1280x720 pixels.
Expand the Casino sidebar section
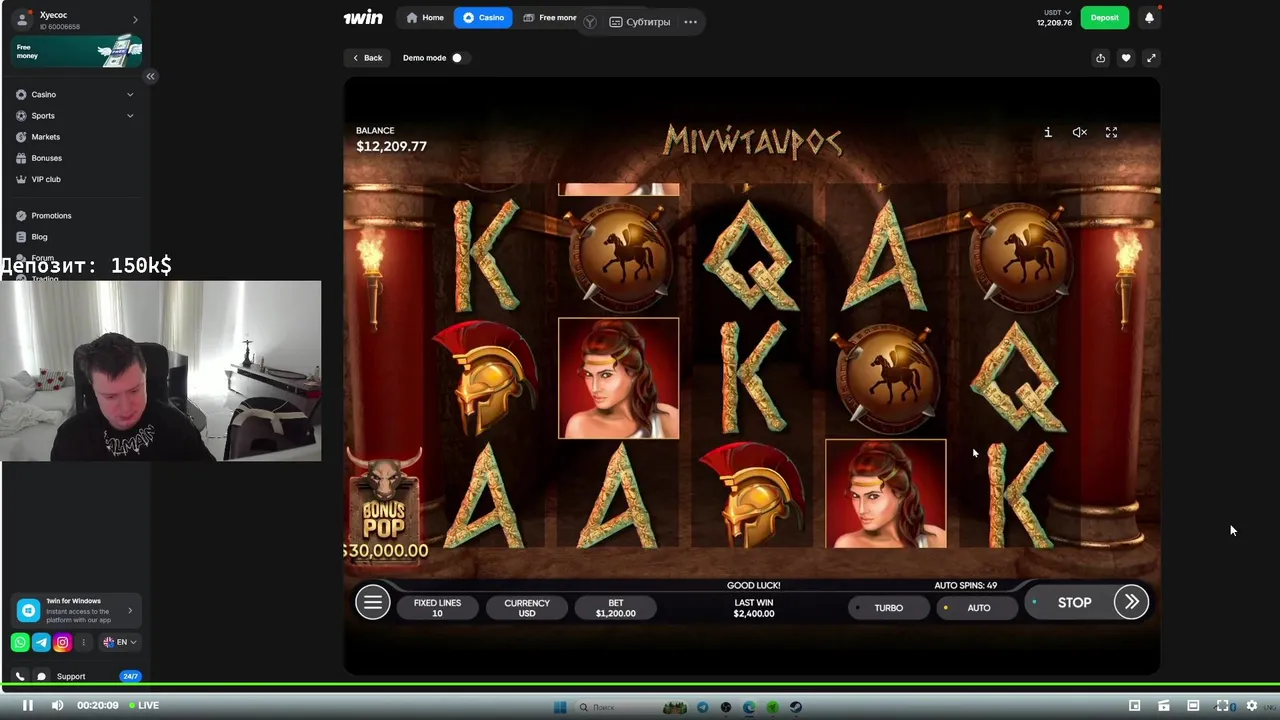coord(130,94)
